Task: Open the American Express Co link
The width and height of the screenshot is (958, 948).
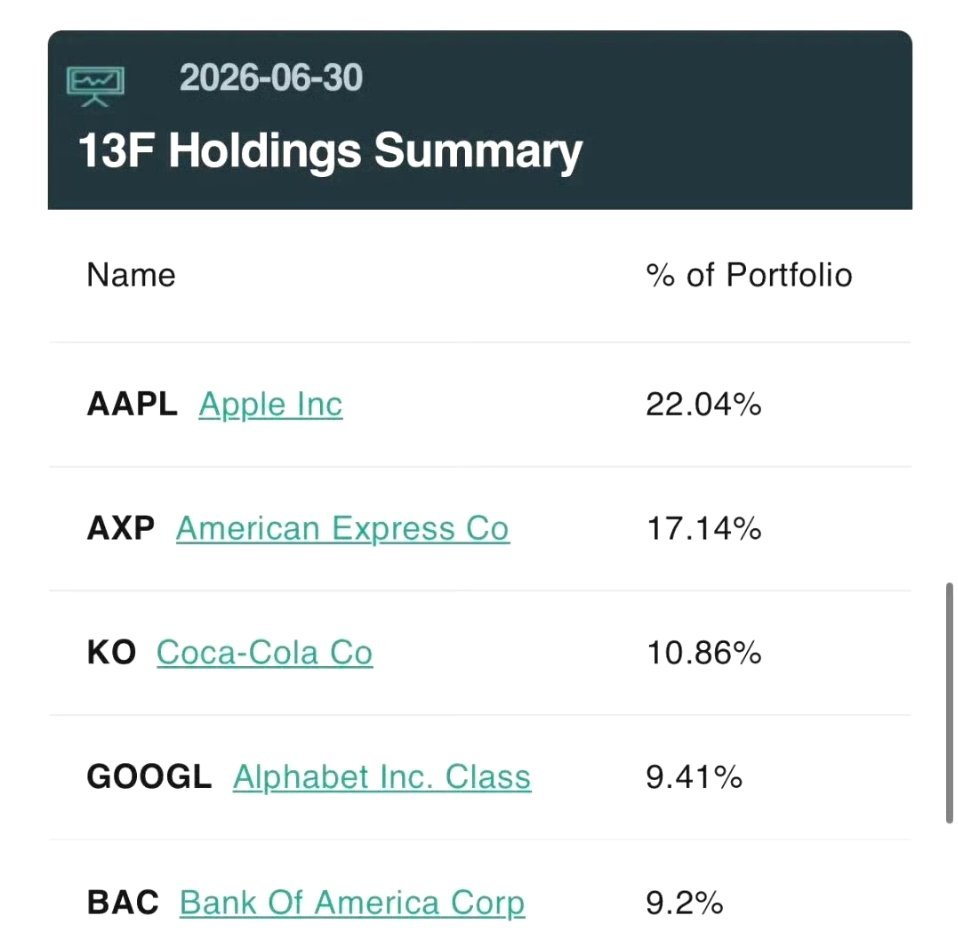Action: pyautogui.click(x=343, y=529)
